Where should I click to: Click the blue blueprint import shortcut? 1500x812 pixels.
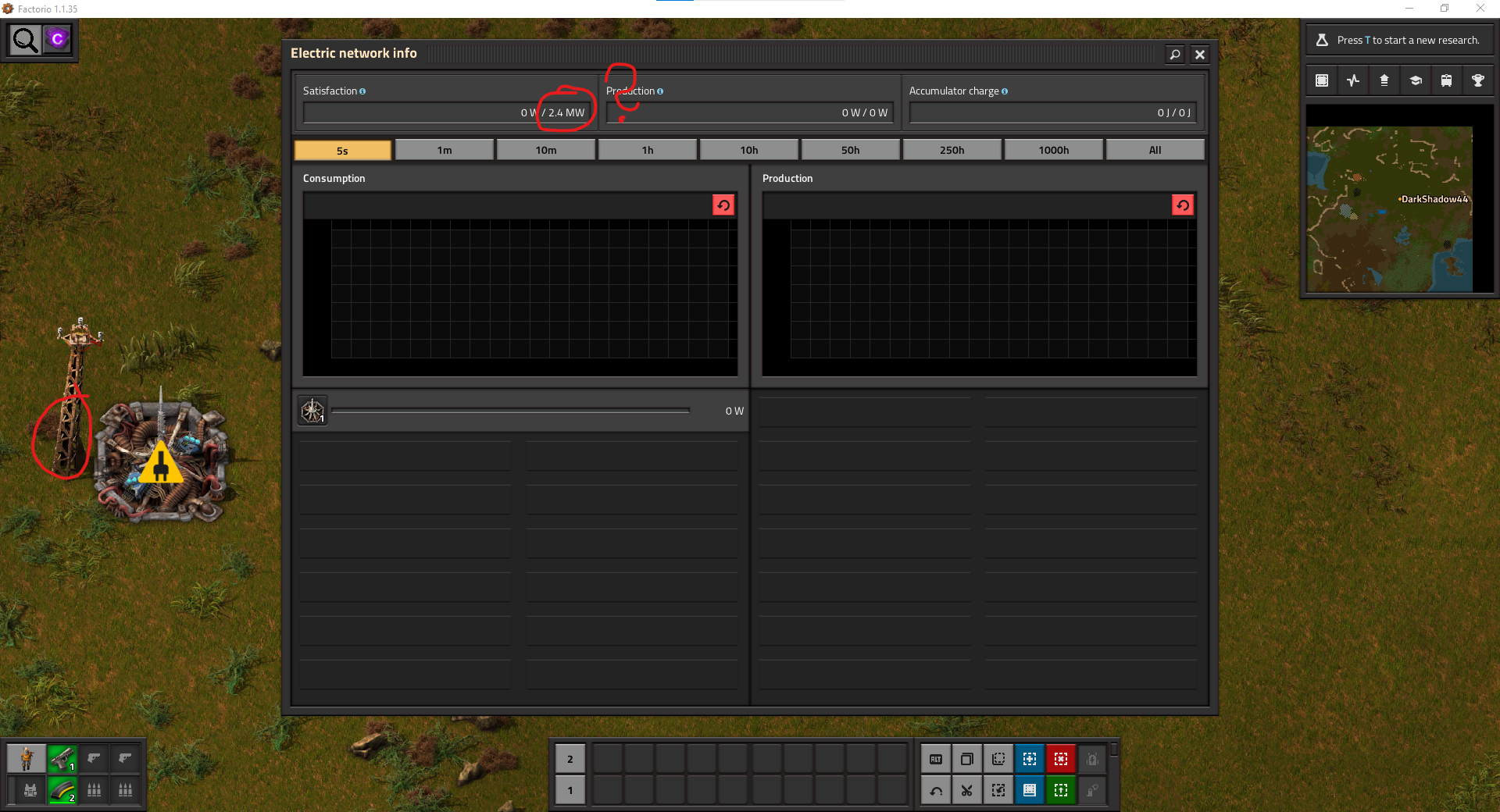tap(1030, 759)
